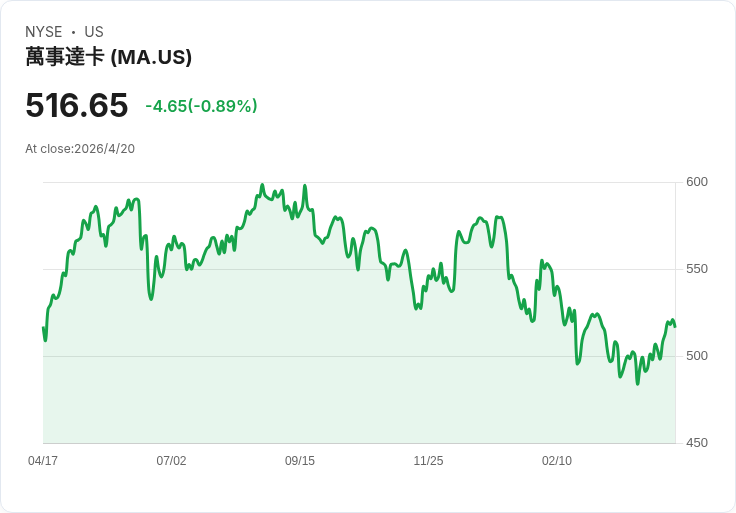Viewport: 736px width, 513px height.
Task: Click the NYSE exchange label
Action: (x=44, y=31)
